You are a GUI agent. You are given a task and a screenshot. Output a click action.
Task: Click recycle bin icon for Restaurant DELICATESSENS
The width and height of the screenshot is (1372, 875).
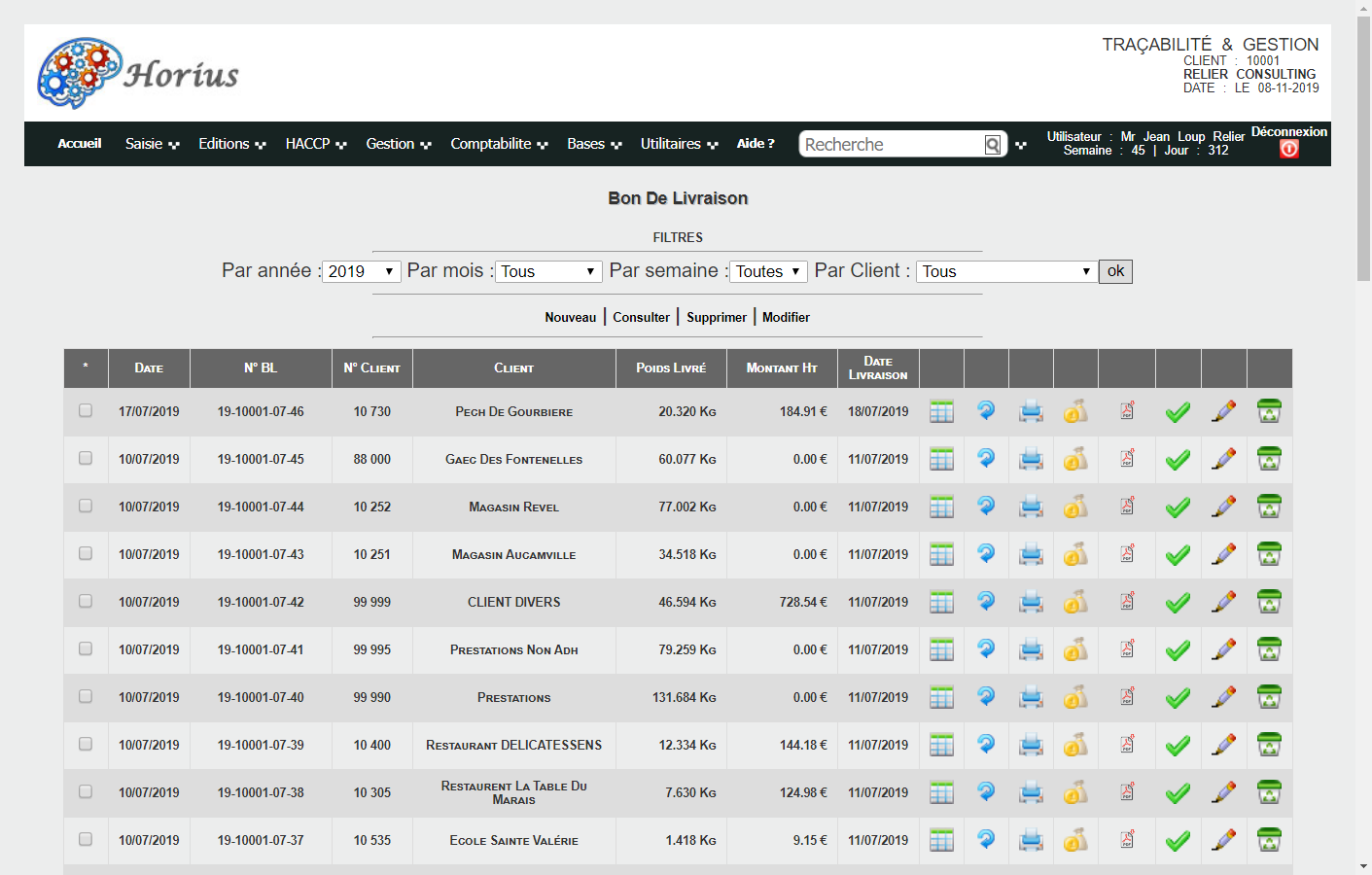tap(1269, 745)
